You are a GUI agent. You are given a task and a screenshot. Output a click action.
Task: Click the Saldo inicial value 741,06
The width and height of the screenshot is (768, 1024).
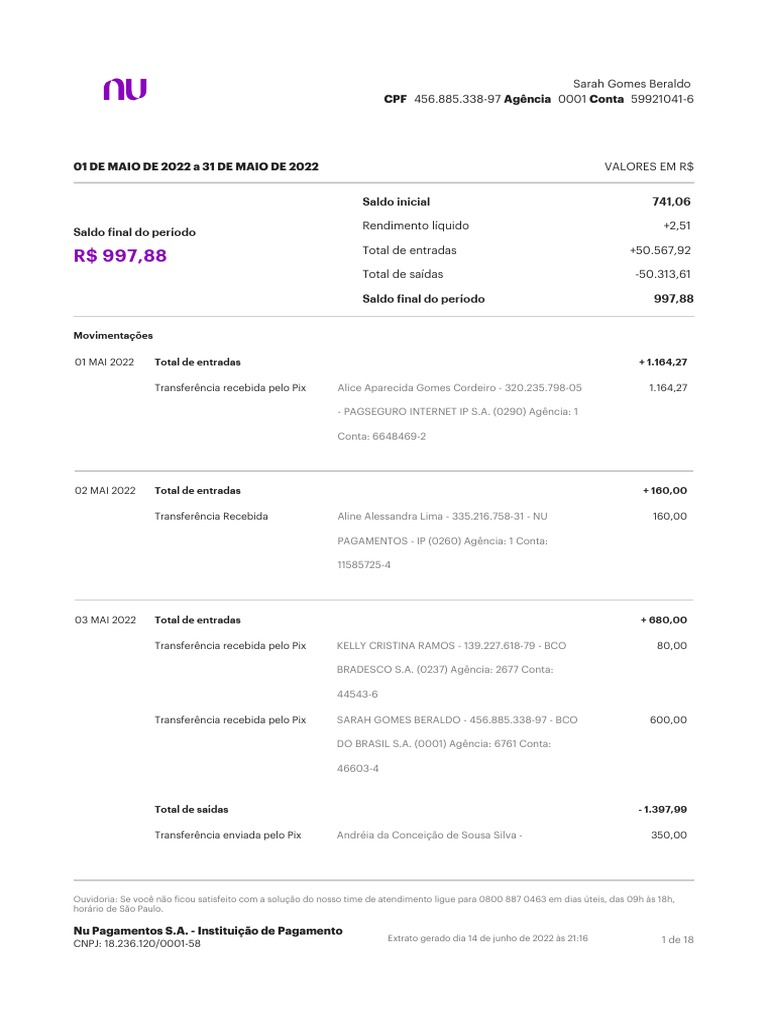pos(672,202)
